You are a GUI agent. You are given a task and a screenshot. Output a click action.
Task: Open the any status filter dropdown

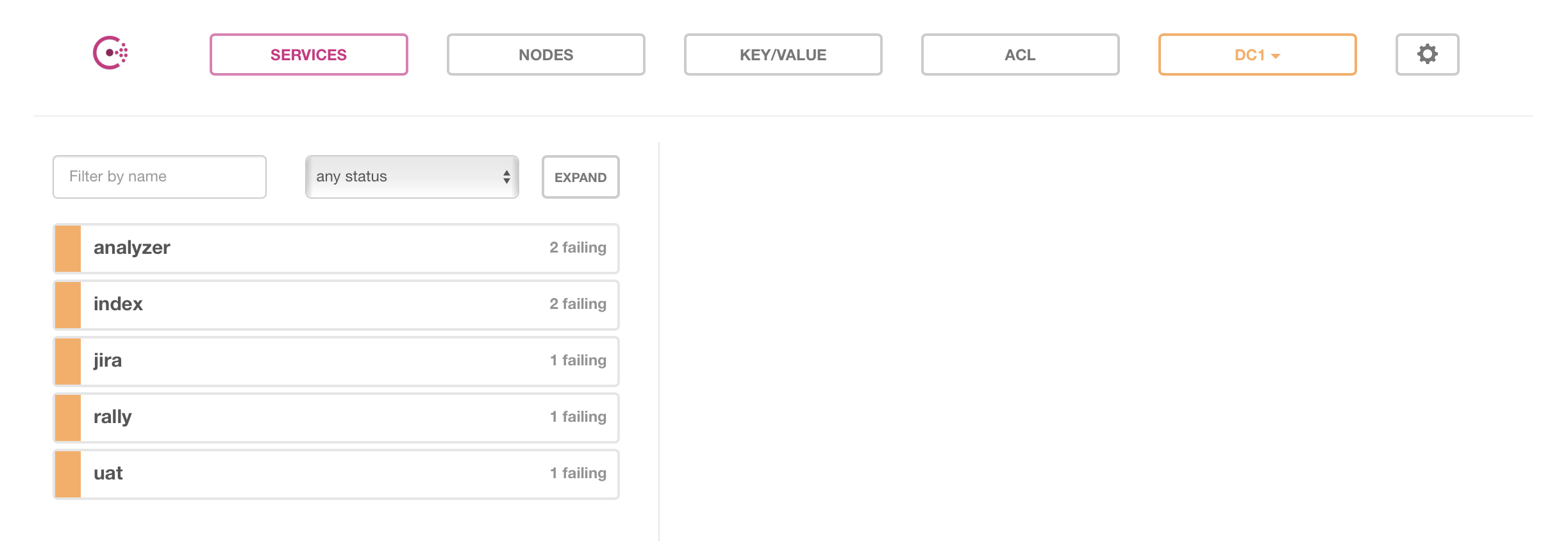412,176
